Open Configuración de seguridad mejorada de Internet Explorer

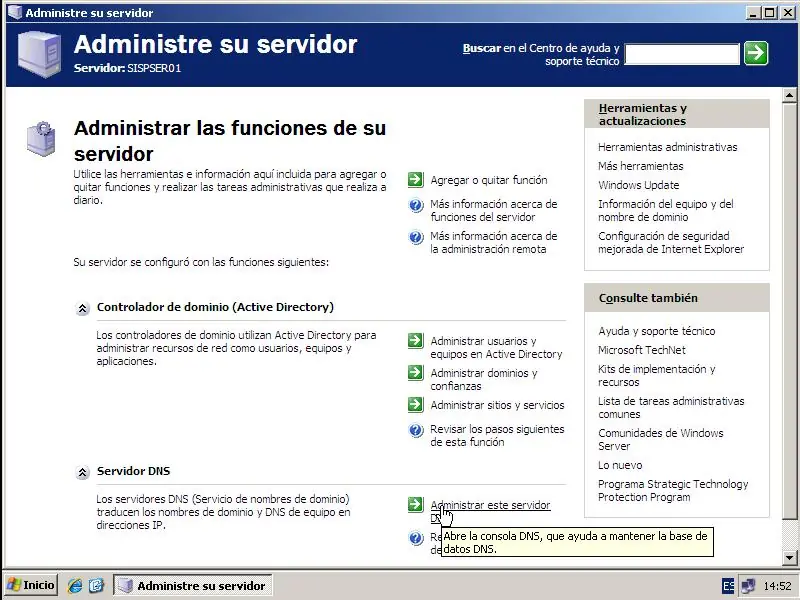671,242
